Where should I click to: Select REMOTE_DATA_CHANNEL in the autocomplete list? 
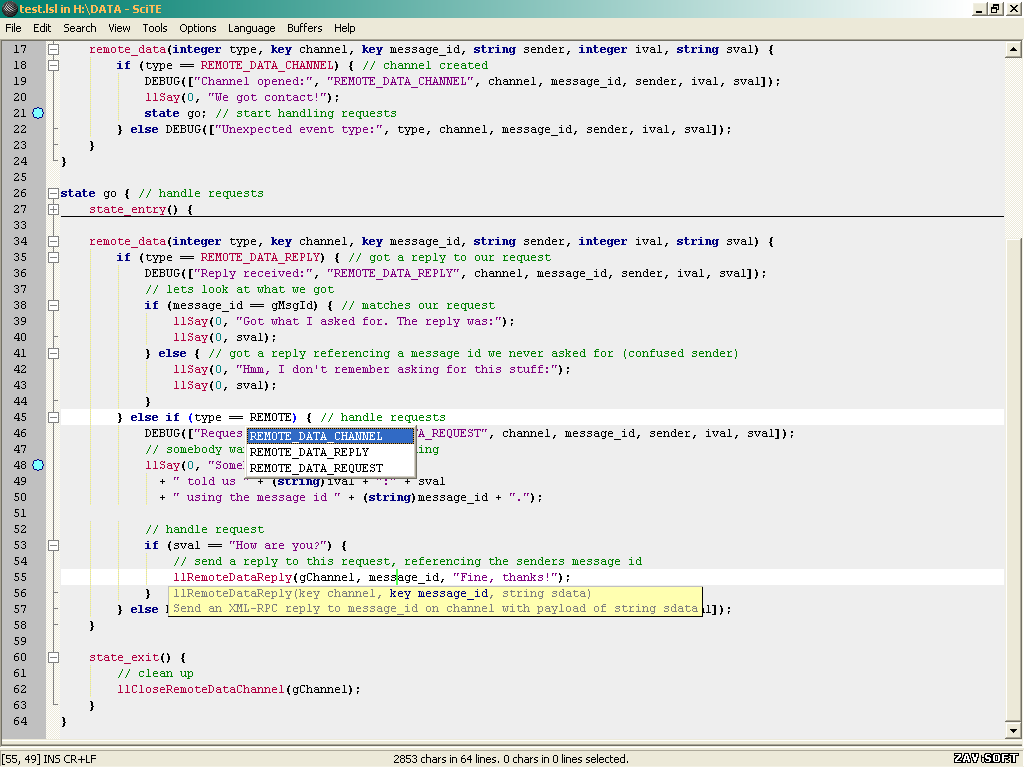330,436
